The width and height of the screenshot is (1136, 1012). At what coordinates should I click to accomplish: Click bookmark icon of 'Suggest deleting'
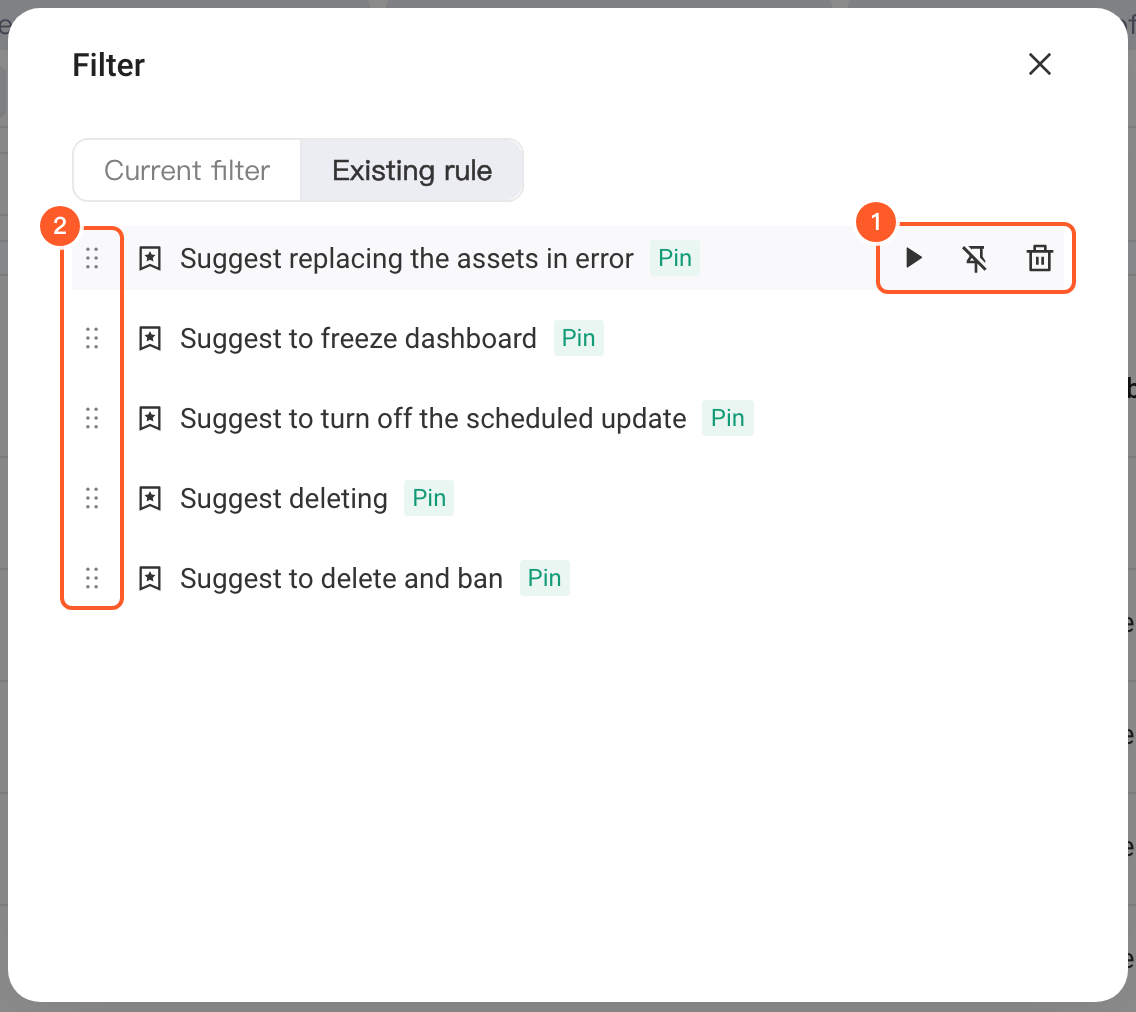coord(150,498)
